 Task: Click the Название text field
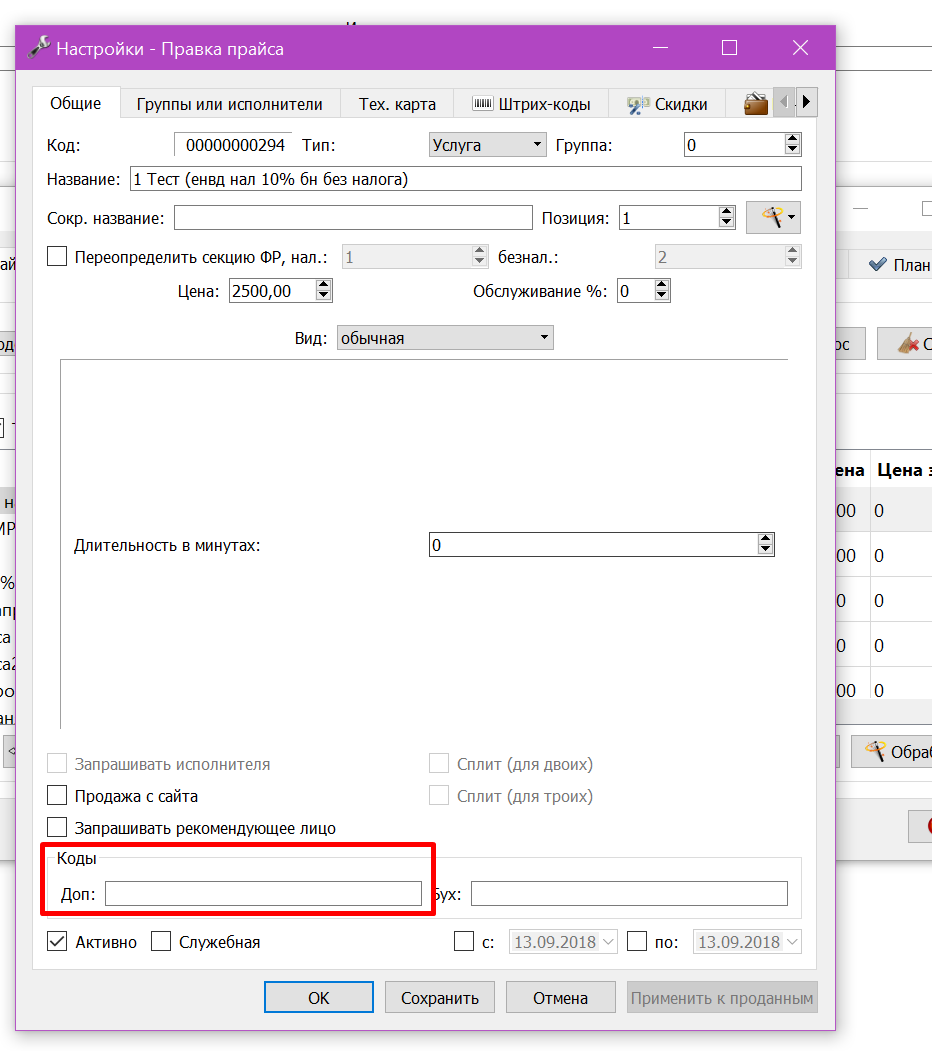[x=465, y=179]
